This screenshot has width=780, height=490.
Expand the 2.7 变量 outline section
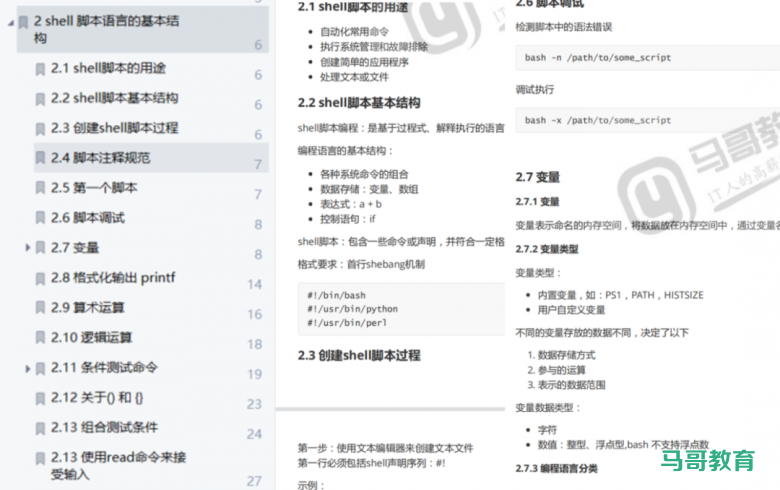(27, 248)
